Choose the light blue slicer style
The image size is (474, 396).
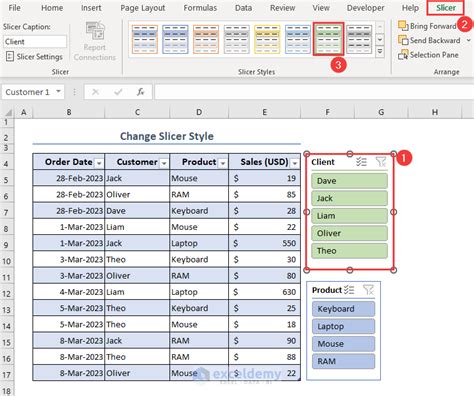point(298,39)
